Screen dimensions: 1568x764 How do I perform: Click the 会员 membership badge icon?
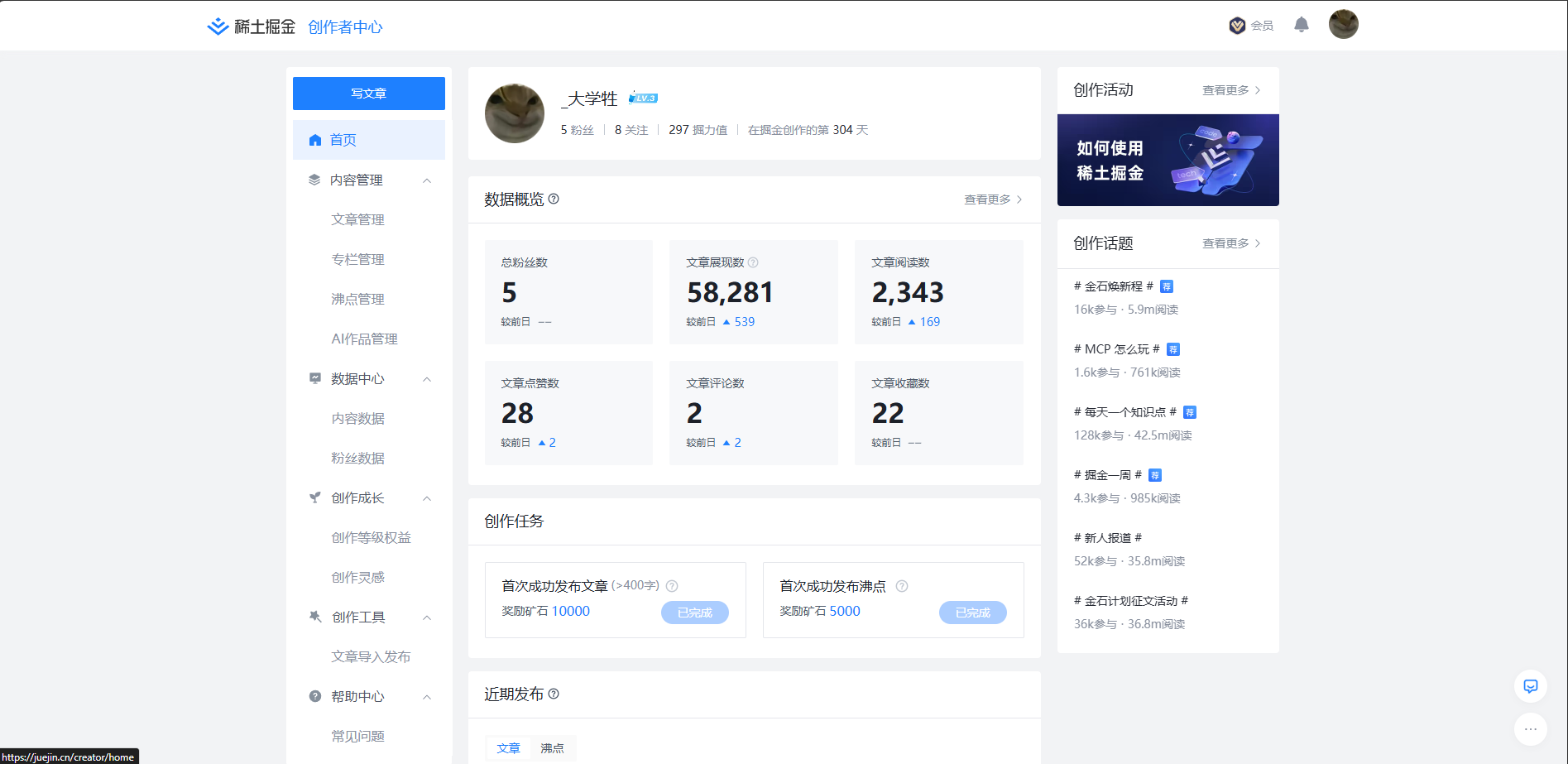[1236, 25]
